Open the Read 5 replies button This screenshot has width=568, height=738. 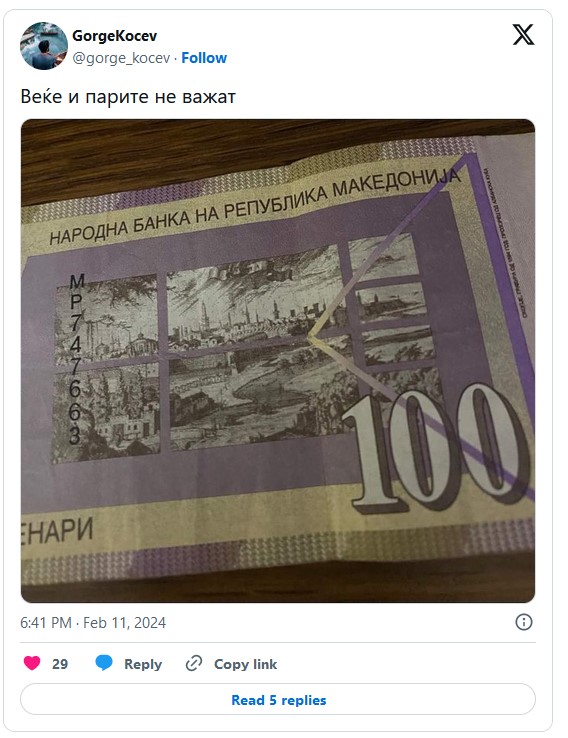click(278, 699)
